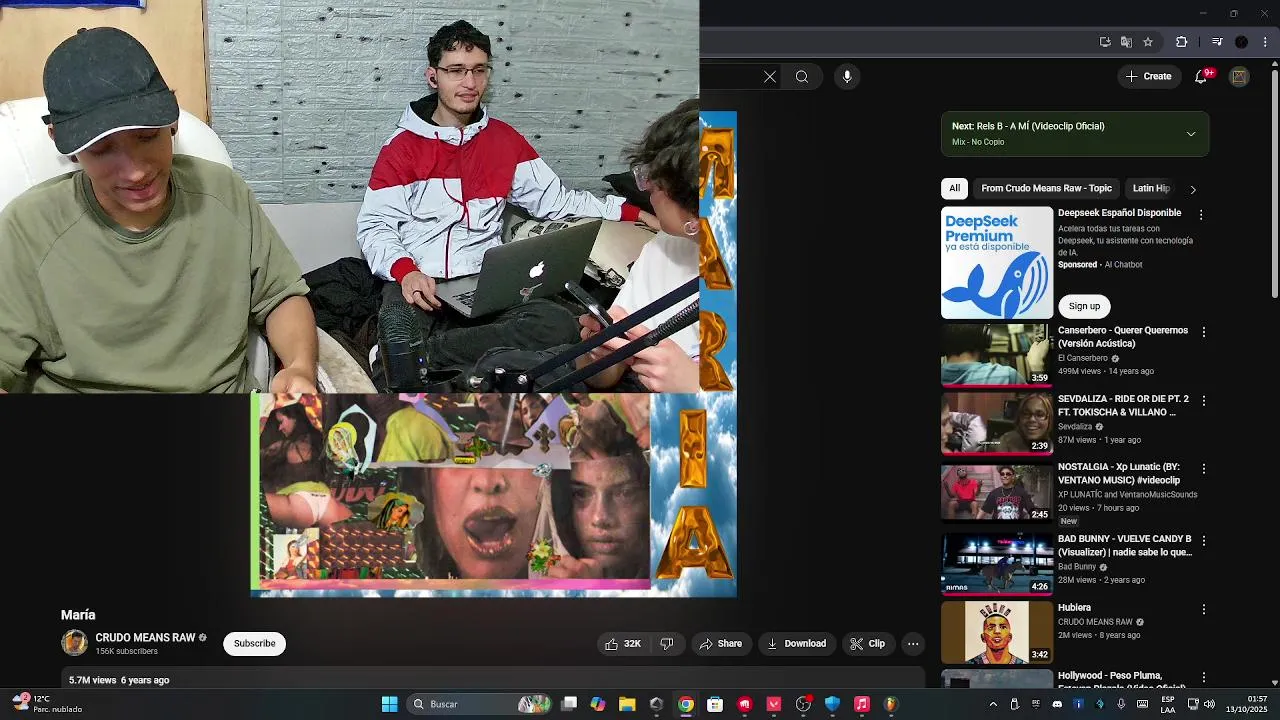Click the Clip button
Image resolution: width=1280 pixels, height=720 pixels.
coord(868,644)
